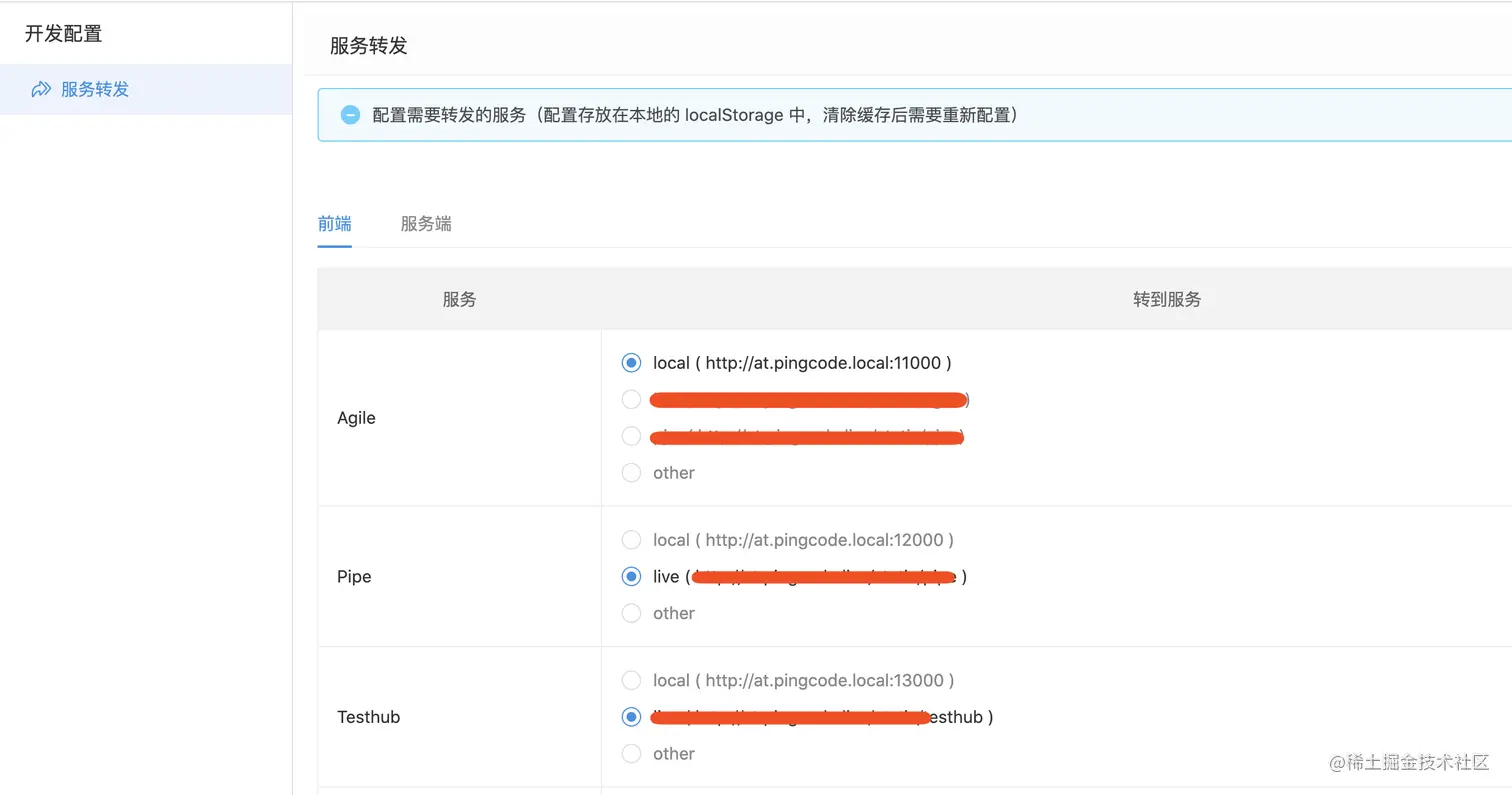Click the 服务转发 page title

coord(369,46)
